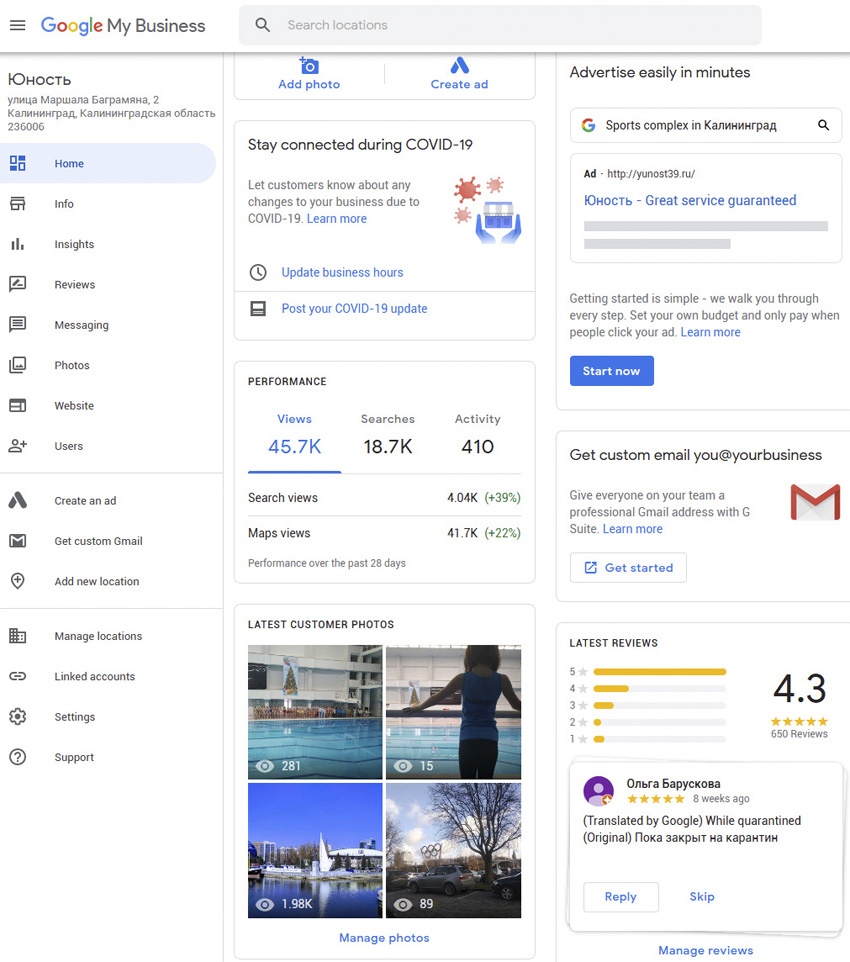Click the Settings gear icon
Image resolution: width=850 pixels, height=962 pixels.
pos(18,717)
